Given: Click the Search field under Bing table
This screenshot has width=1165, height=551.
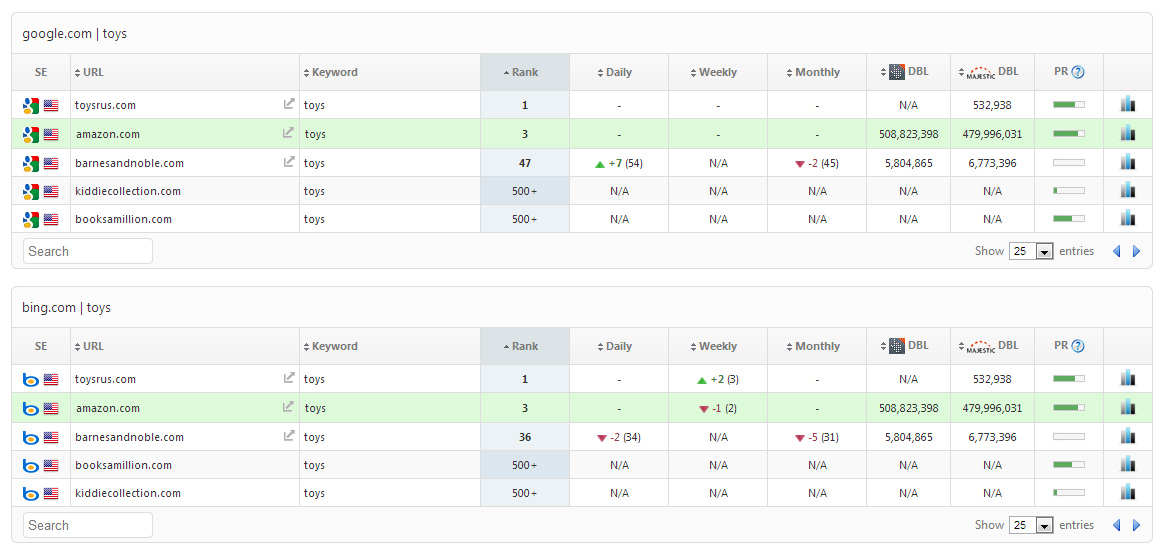Looking at the screenshot, I should pos(88,525).
